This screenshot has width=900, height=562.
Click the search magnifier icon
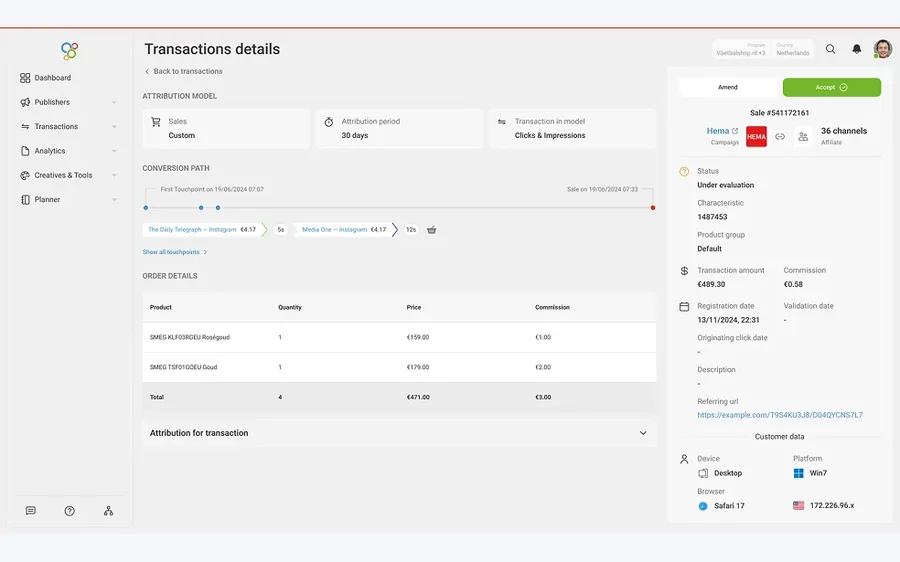click(831, 49)
